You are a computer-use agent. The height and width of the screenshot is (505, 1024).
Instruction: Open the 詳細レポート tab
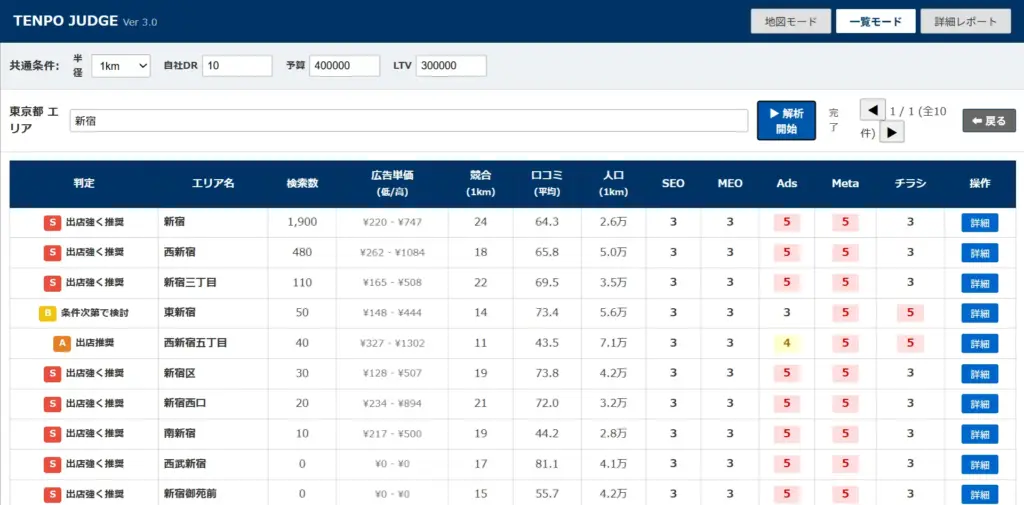pos(965,21)
